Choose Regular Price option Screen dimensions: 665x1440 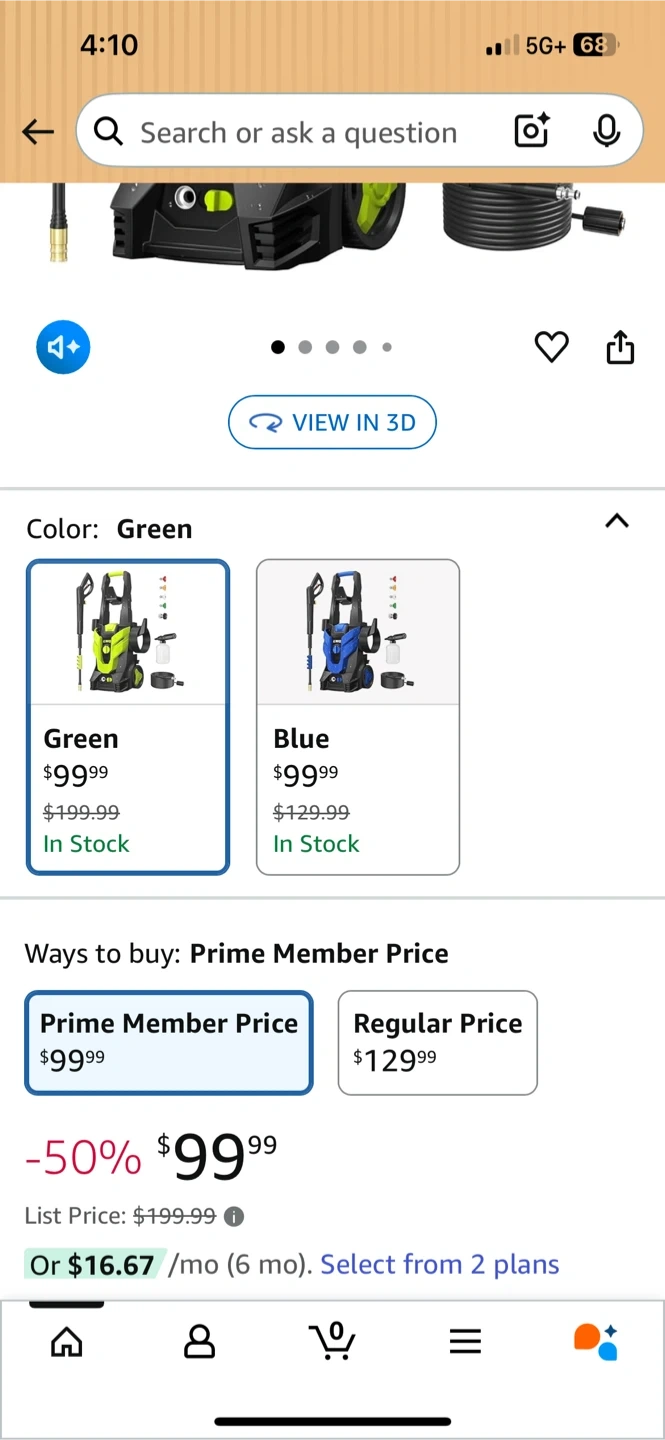[437, 1042]
